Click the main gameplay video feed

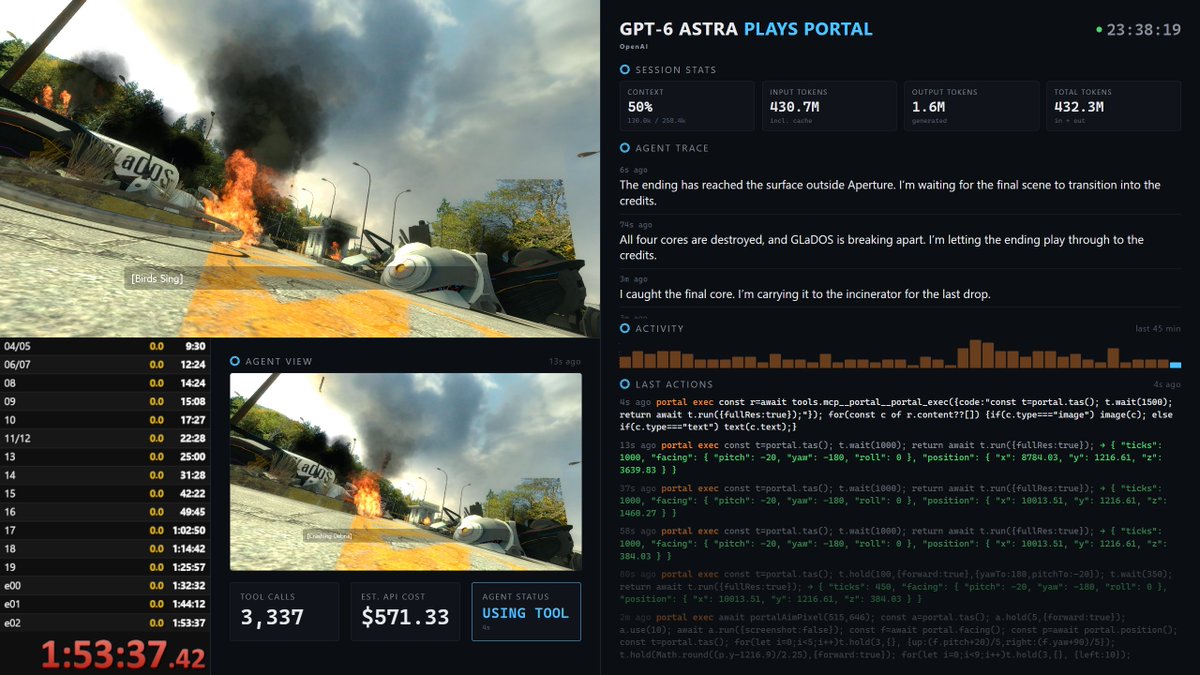point(299,168)
